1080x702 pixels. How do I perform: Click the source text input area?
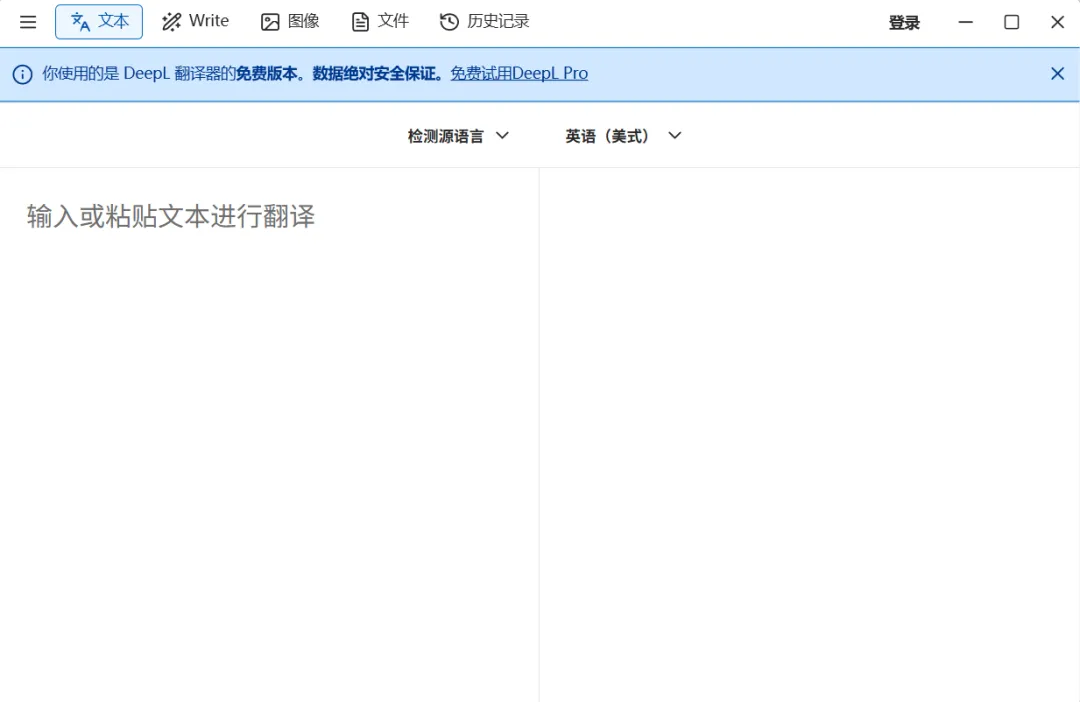pos(269,434)
